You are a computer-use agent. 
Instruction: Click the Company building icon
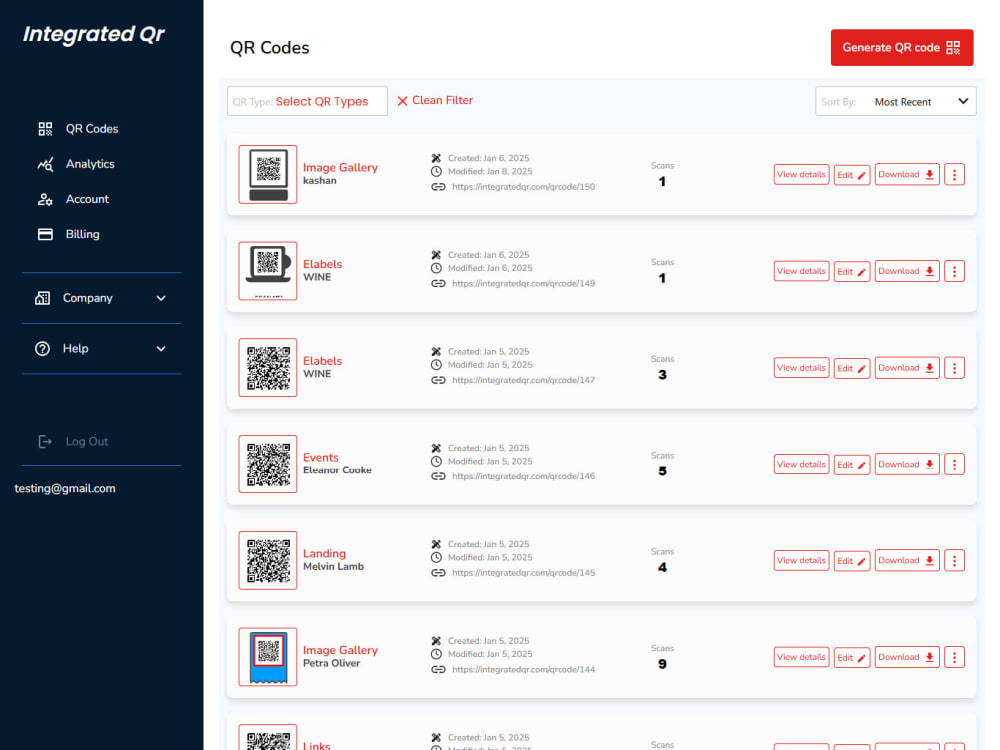[x=42, y=298]
